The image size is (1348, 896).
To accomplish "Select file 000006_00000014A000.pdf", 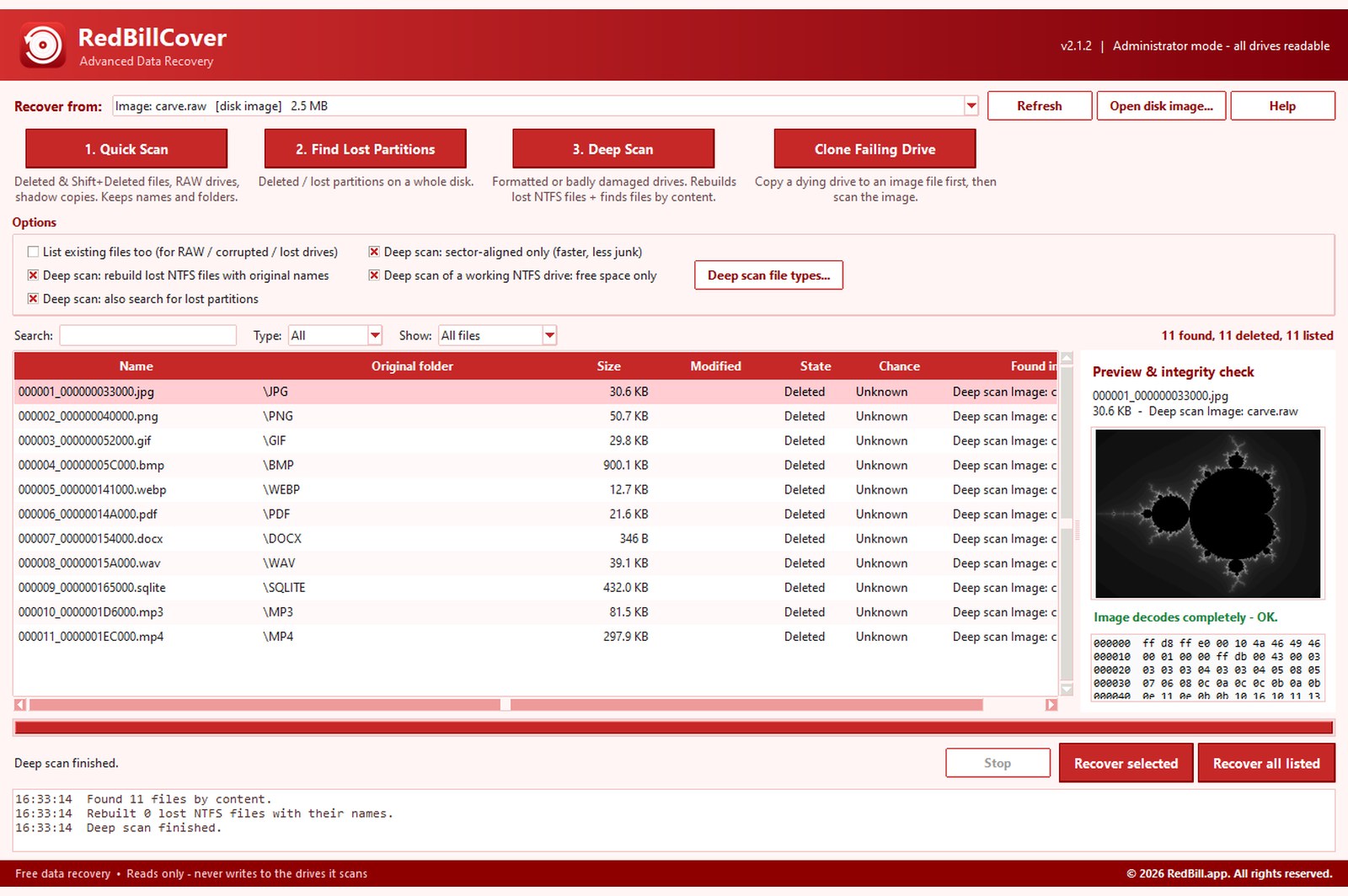I will click(536, 514).
